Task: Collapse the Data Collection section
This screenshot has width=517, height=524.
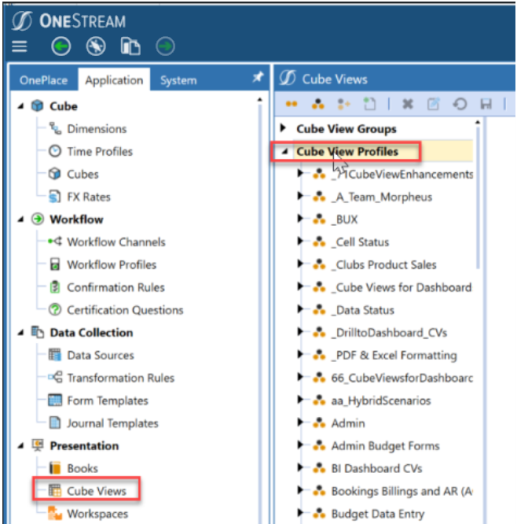Action: (x=21, y=333)
